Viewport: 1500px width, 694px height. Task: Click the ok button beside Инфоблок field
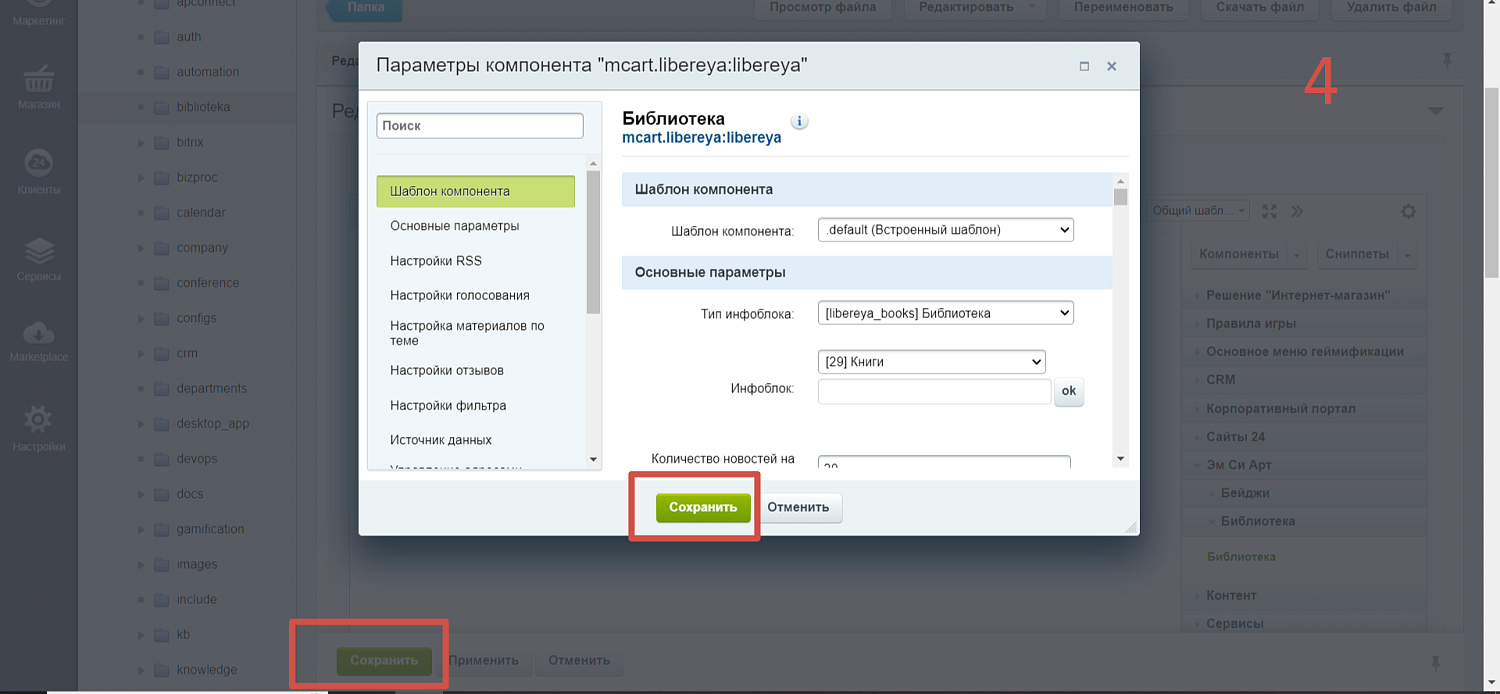pyautogui.click(x=1068, y=391)
